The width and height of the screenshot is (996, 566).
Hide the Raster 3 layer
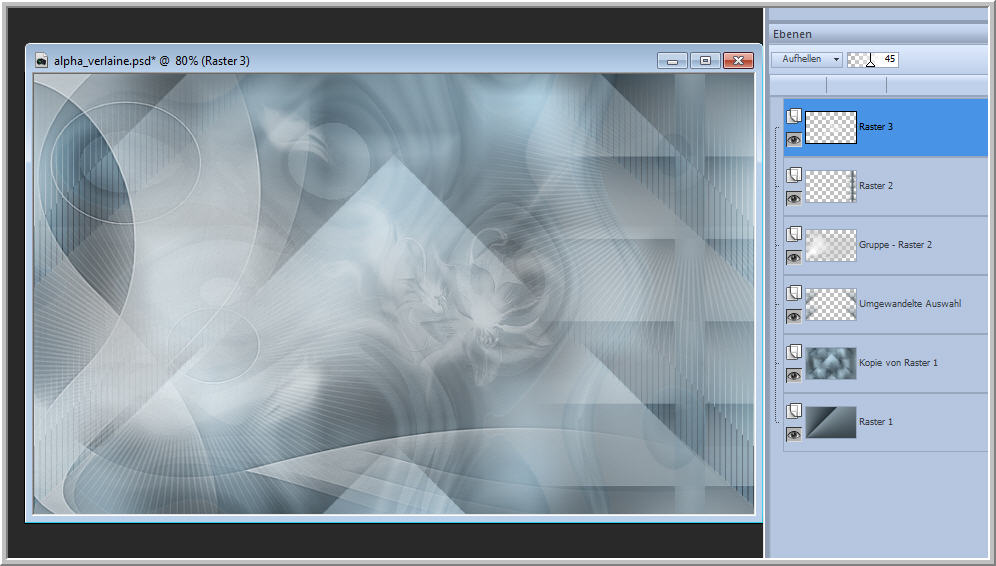coord(794,140)
